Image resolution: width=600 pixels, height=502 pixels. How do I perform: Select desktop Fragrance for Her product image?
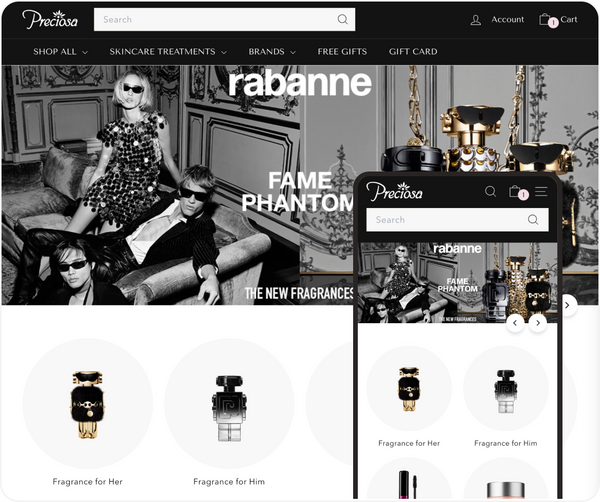[87, 403]
